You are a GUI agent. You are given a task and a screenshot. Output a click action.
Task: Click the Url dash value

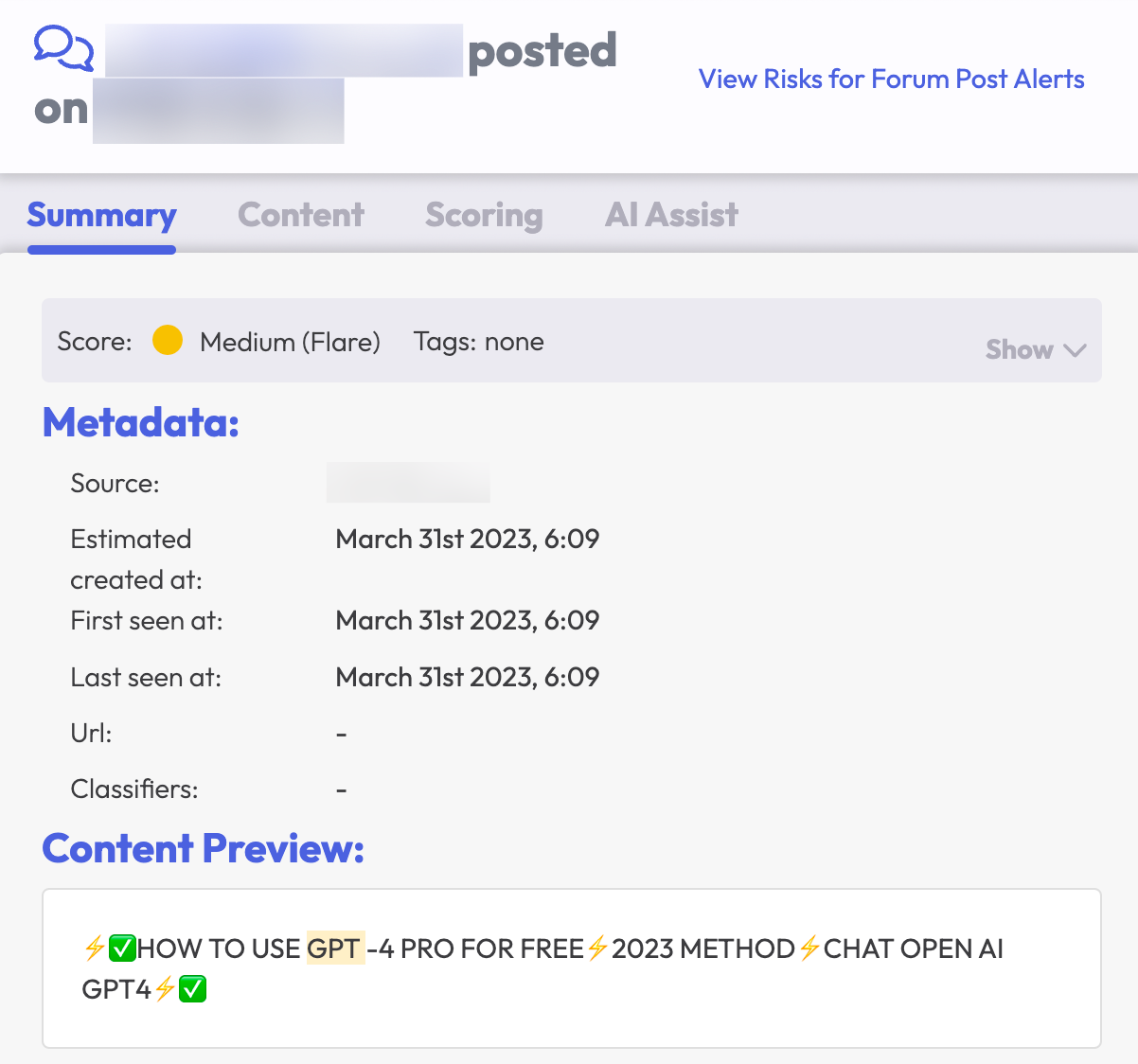pyautogui.click(x=342, y=734)
